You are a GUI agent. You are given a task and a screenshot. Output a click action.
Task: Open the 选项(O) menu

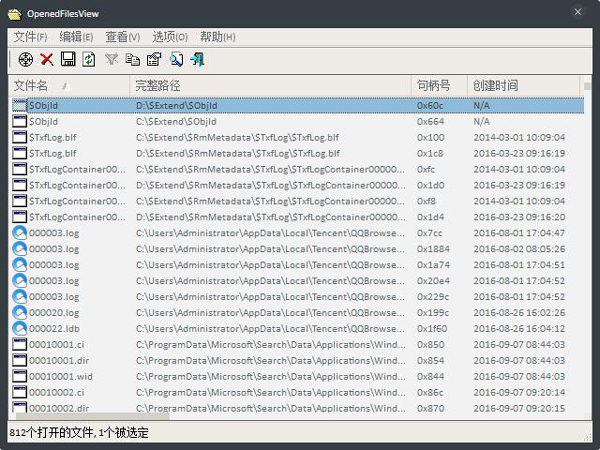(x=170, y=37)
